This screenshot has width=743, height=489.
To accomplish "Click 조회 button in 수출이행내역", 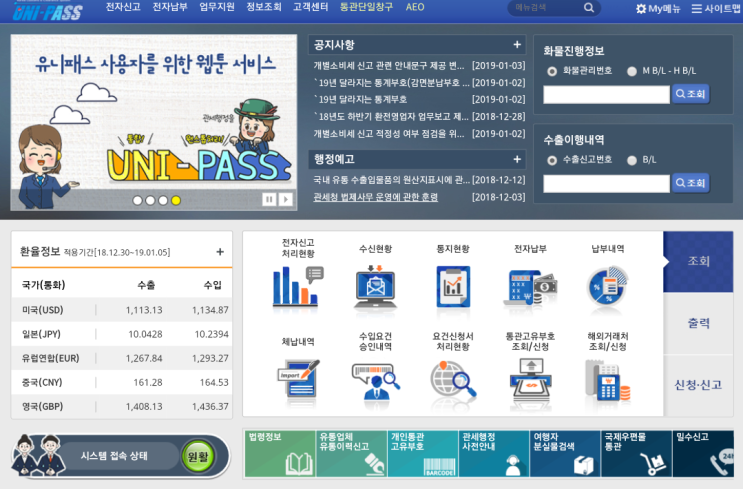I will pyautogui.click(x=690, y=183).
